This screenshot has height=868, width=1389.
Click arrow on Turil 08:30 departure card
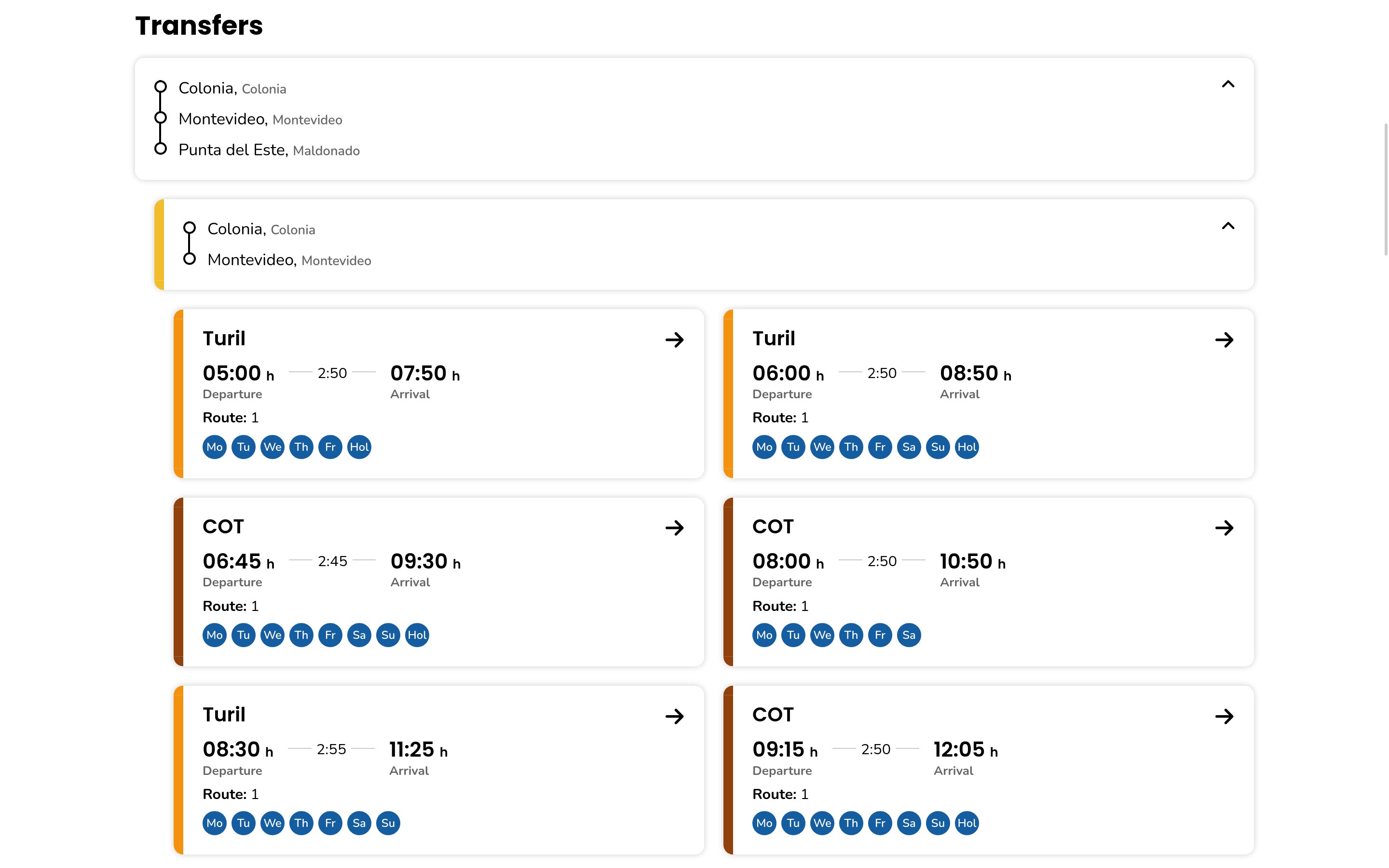[674, 716]
